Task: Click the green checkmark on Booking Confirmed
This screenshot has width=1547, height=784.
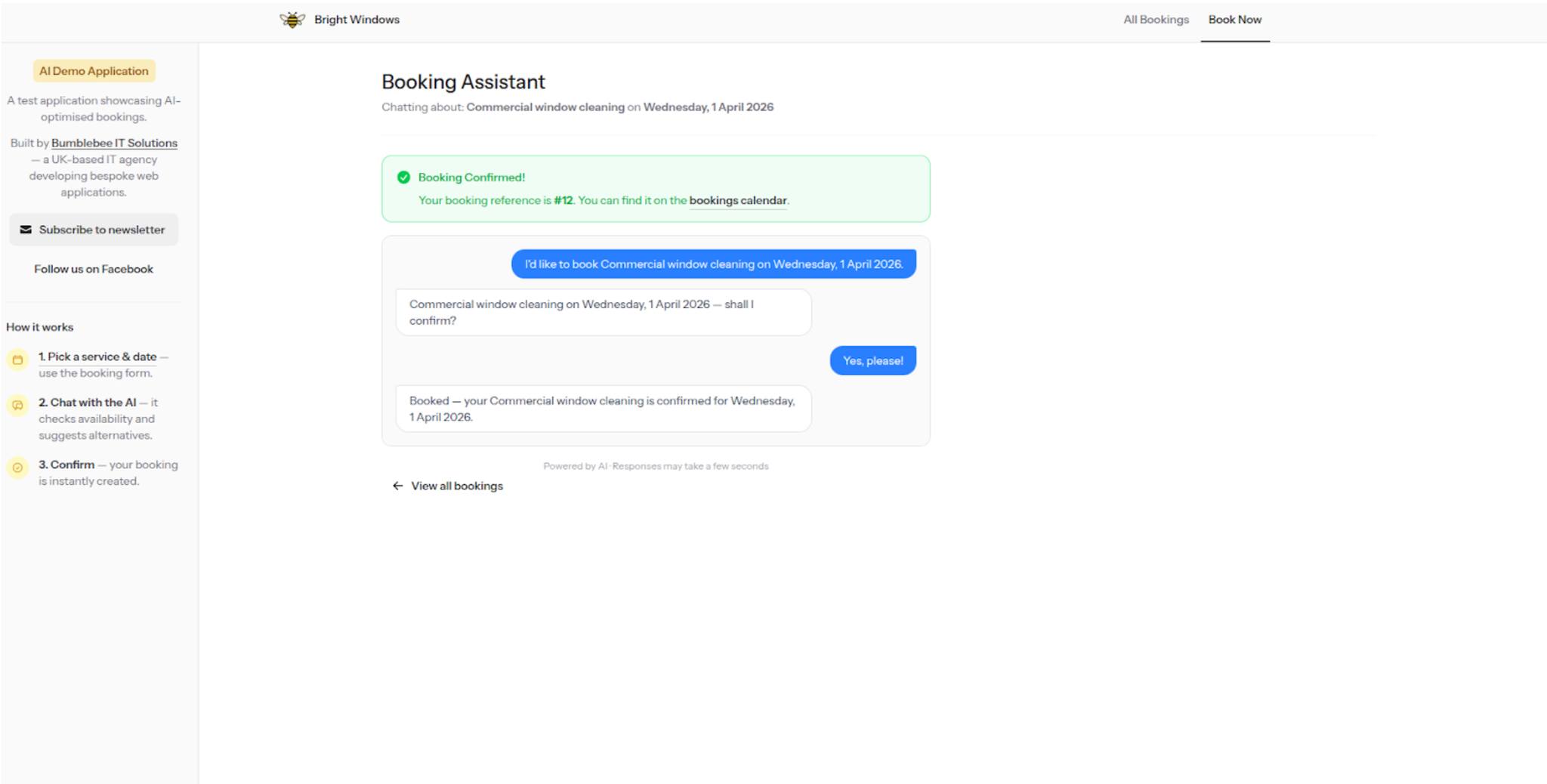Action: (403, 177)
